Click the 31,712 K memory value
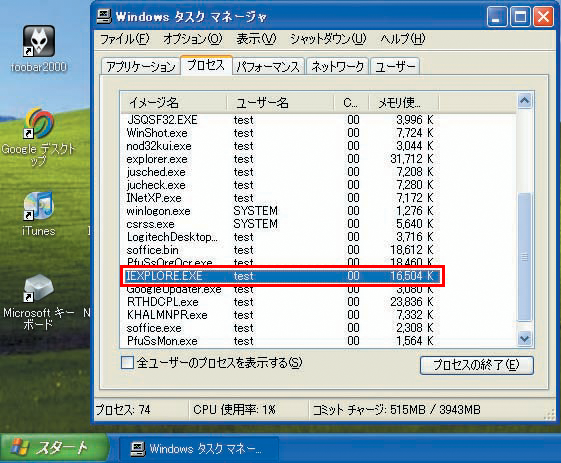The width and height of the screenshot is (561, 463). coord(412,159)
